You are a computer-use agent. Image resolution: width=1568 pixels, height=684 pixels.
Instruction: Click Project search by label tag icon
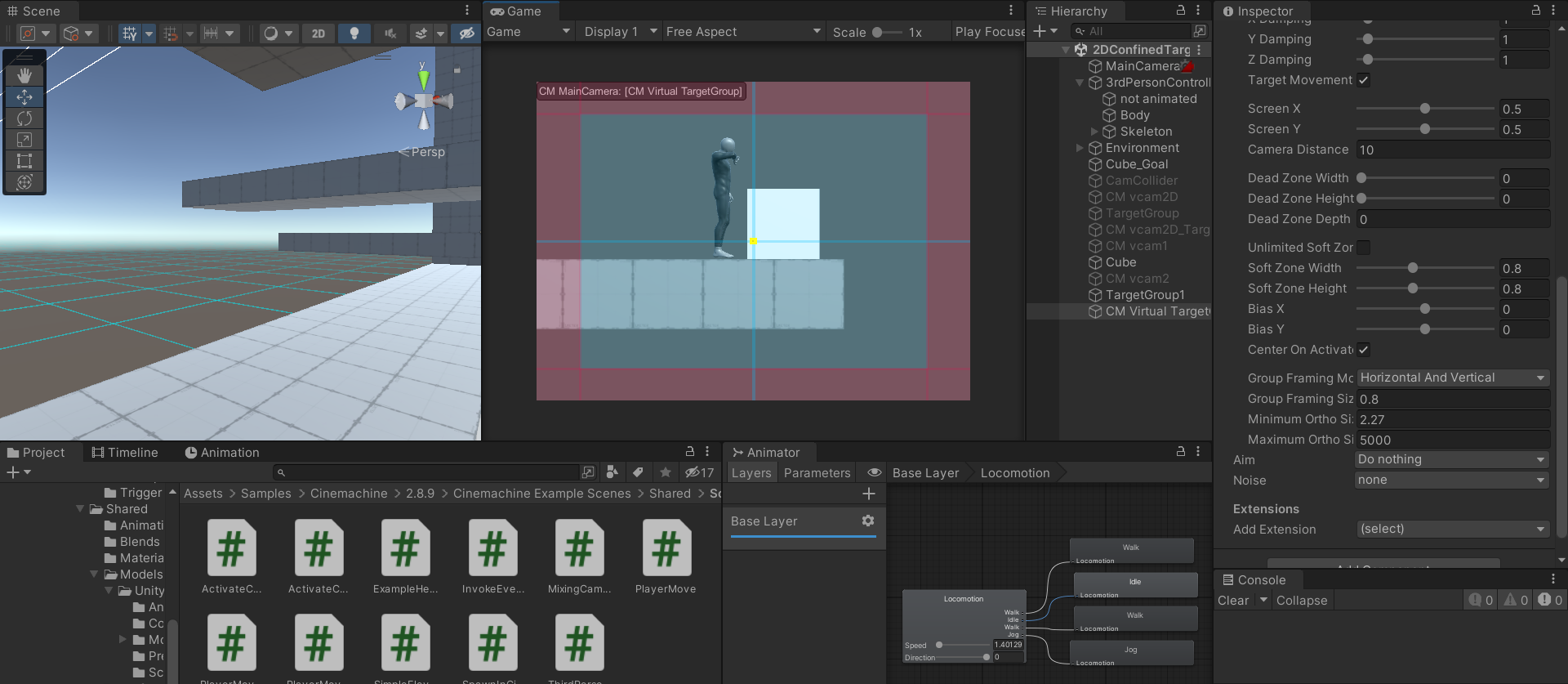[x=638, y=472]
